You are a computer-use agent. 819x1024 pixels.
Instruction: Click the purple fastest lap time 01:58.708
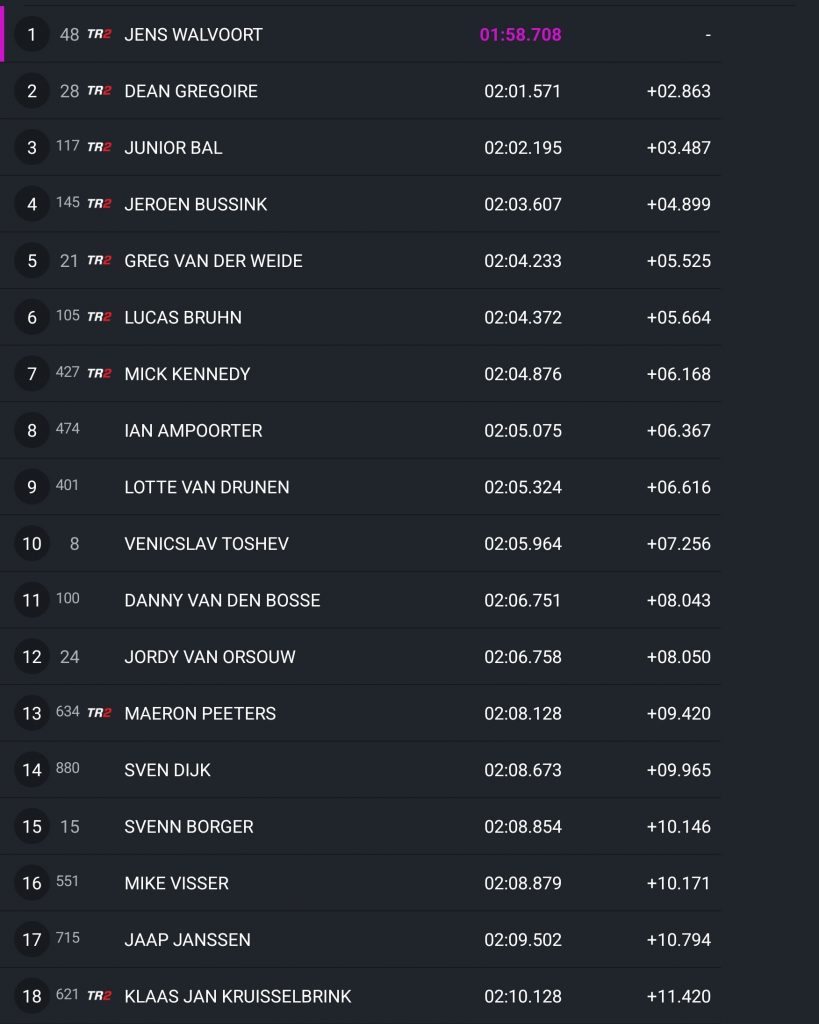coord(520,35)
